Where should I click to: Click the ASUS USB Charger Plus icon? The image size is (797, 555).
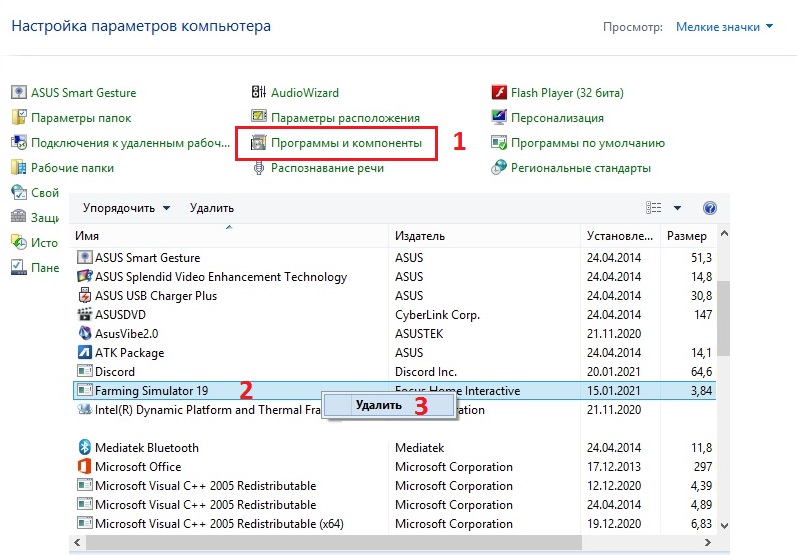click(x=84, y=295)
